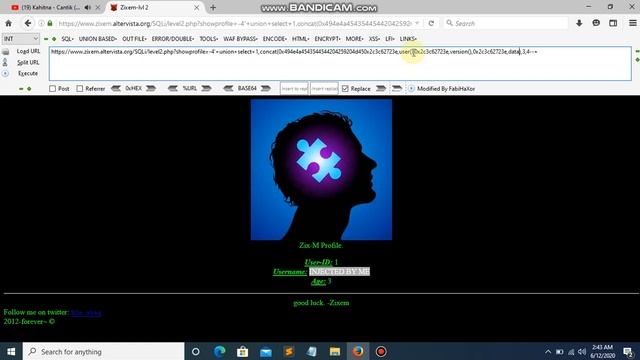Click the HackBar URL text area
Viewport: 640px width, 360px height.
click(340, 64)
